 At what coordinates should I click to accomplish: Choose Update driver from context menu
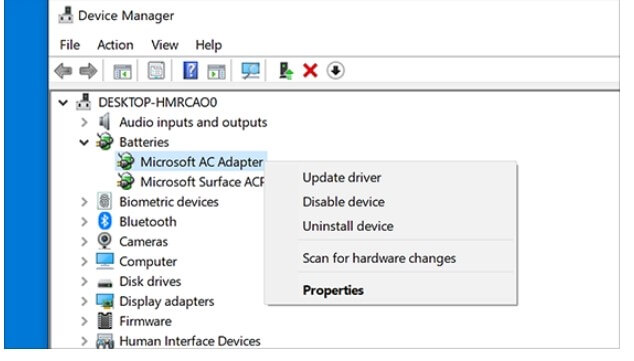coord(342,177)
